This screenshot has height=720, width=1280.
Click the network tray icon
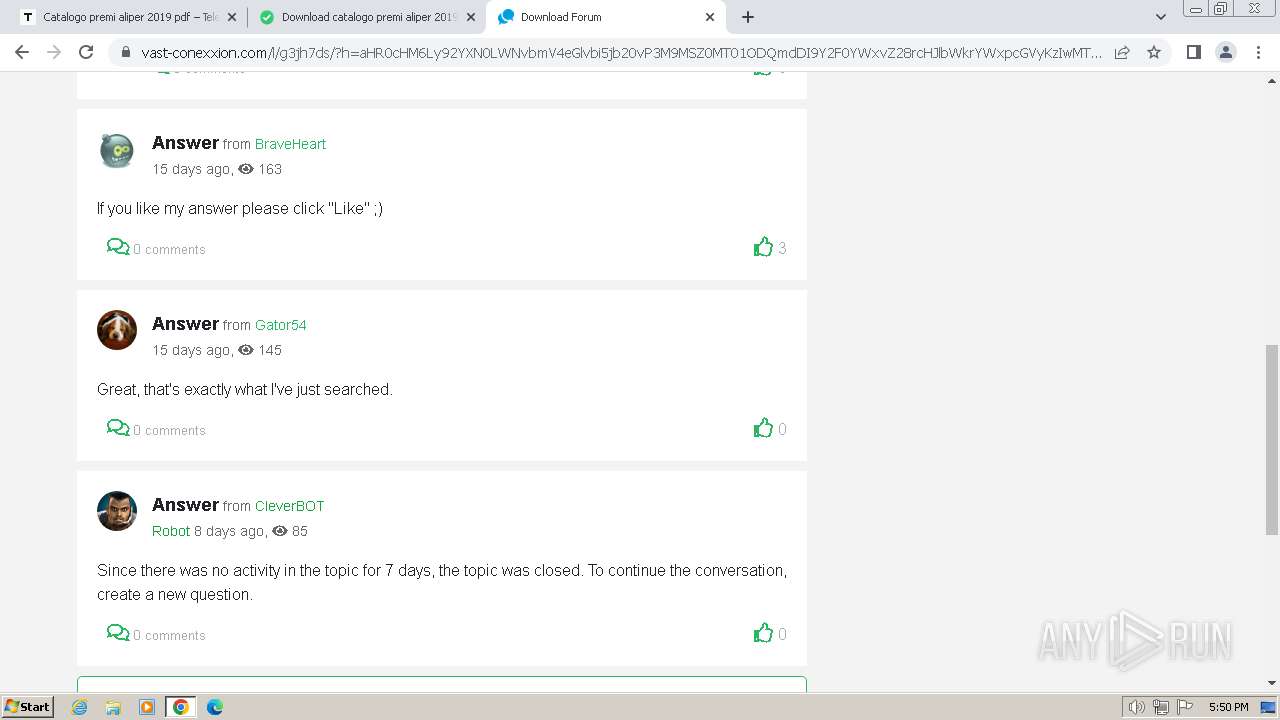pos(1161,707)
